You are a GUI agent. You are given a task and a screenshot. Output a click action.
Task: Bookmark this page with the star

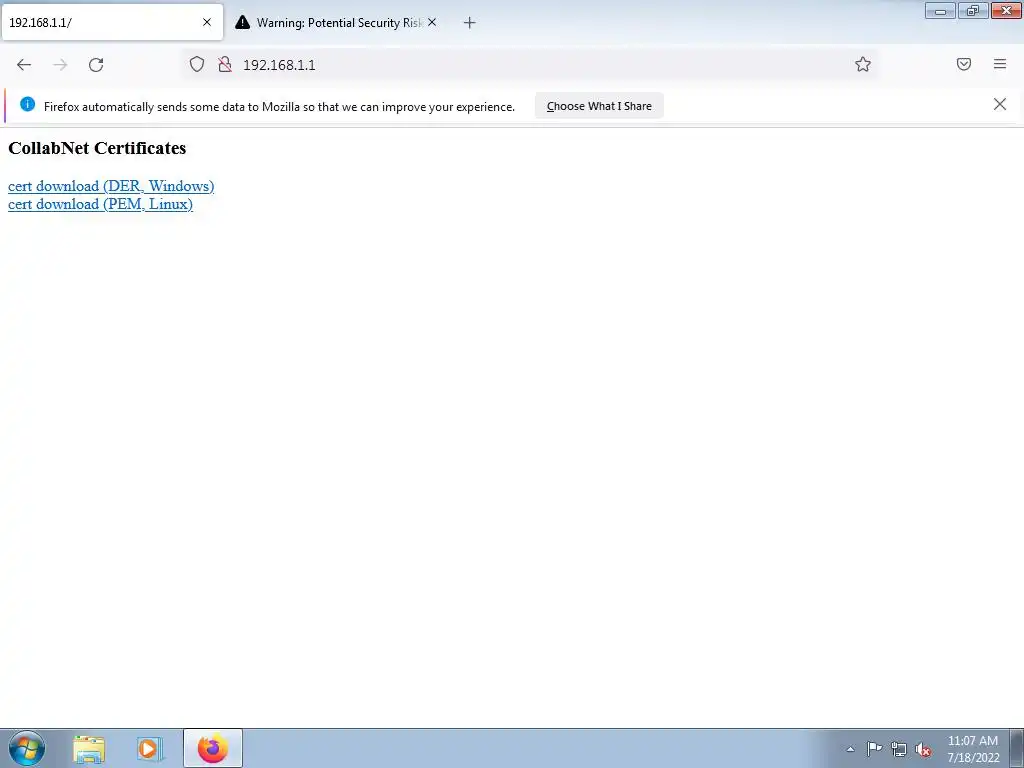[863, 64]
